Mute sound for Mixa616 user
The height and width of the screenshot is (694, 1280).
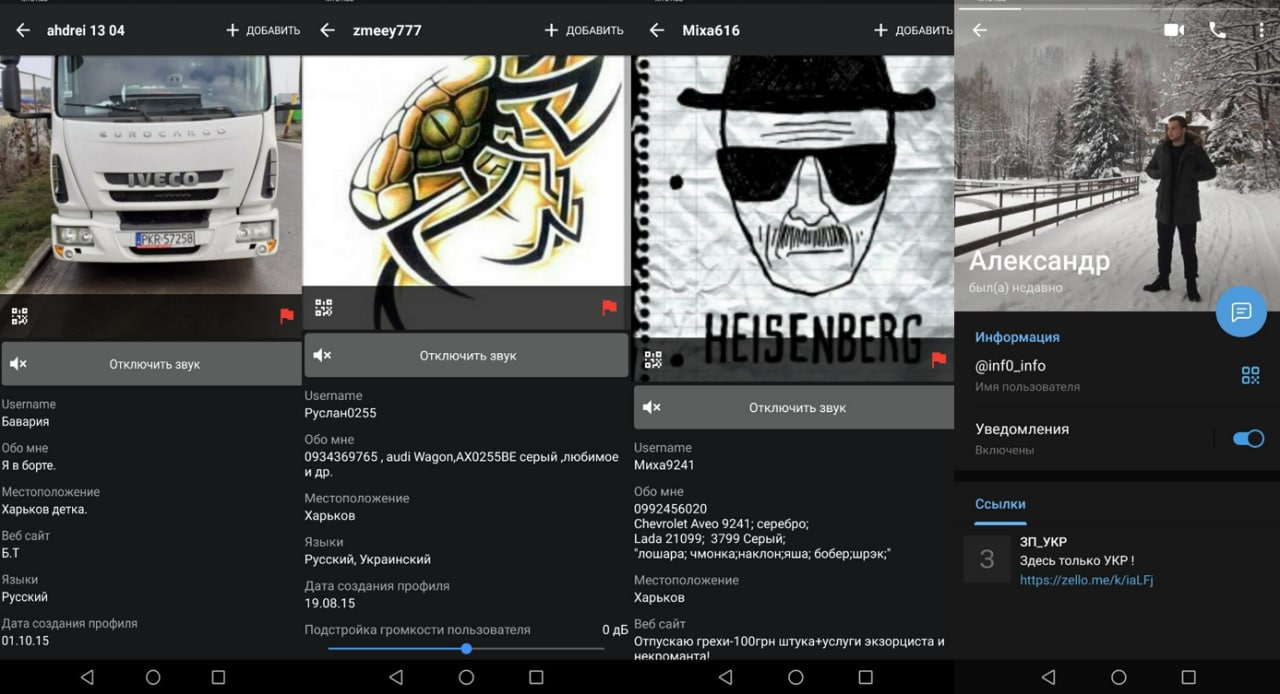[794, 407]
